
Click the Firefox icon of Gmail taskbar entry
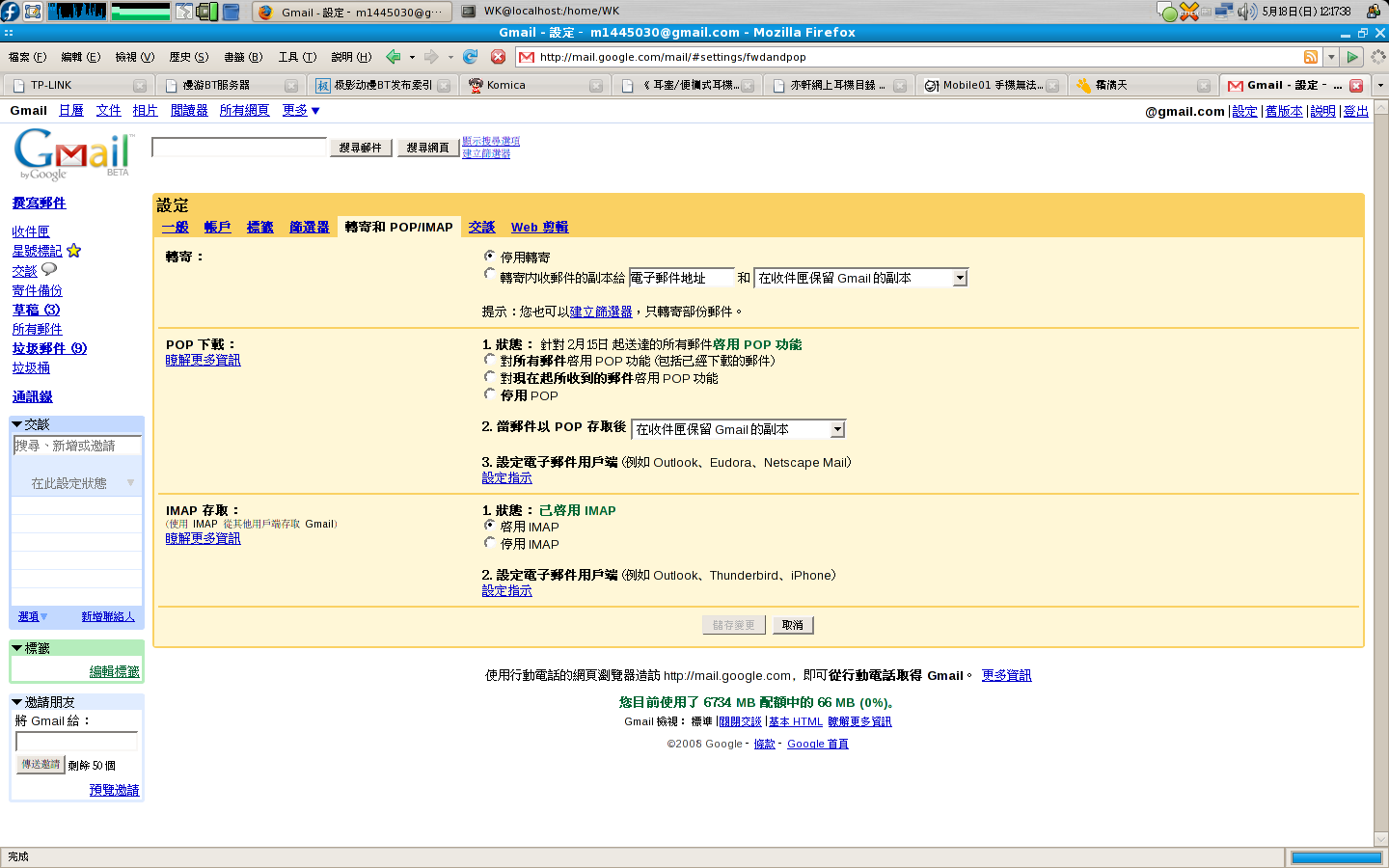pos(265,12)
